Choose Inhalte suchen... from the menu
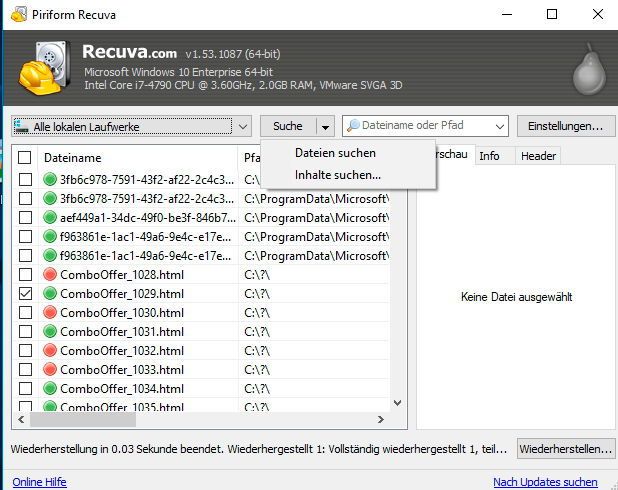 (x=338, y=175)
